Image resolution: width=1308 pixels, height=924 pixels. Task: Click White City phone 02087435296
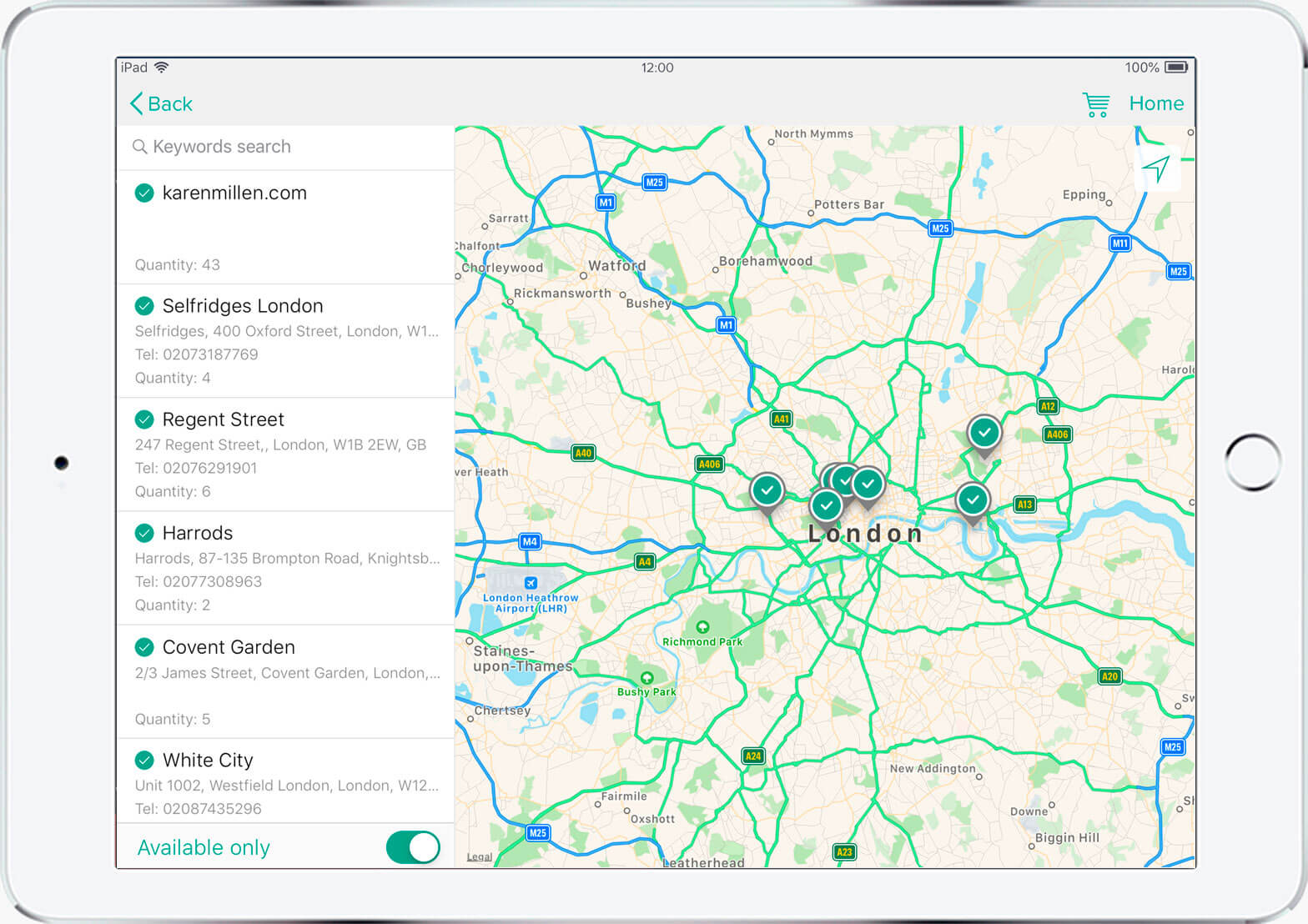(199, 808)
